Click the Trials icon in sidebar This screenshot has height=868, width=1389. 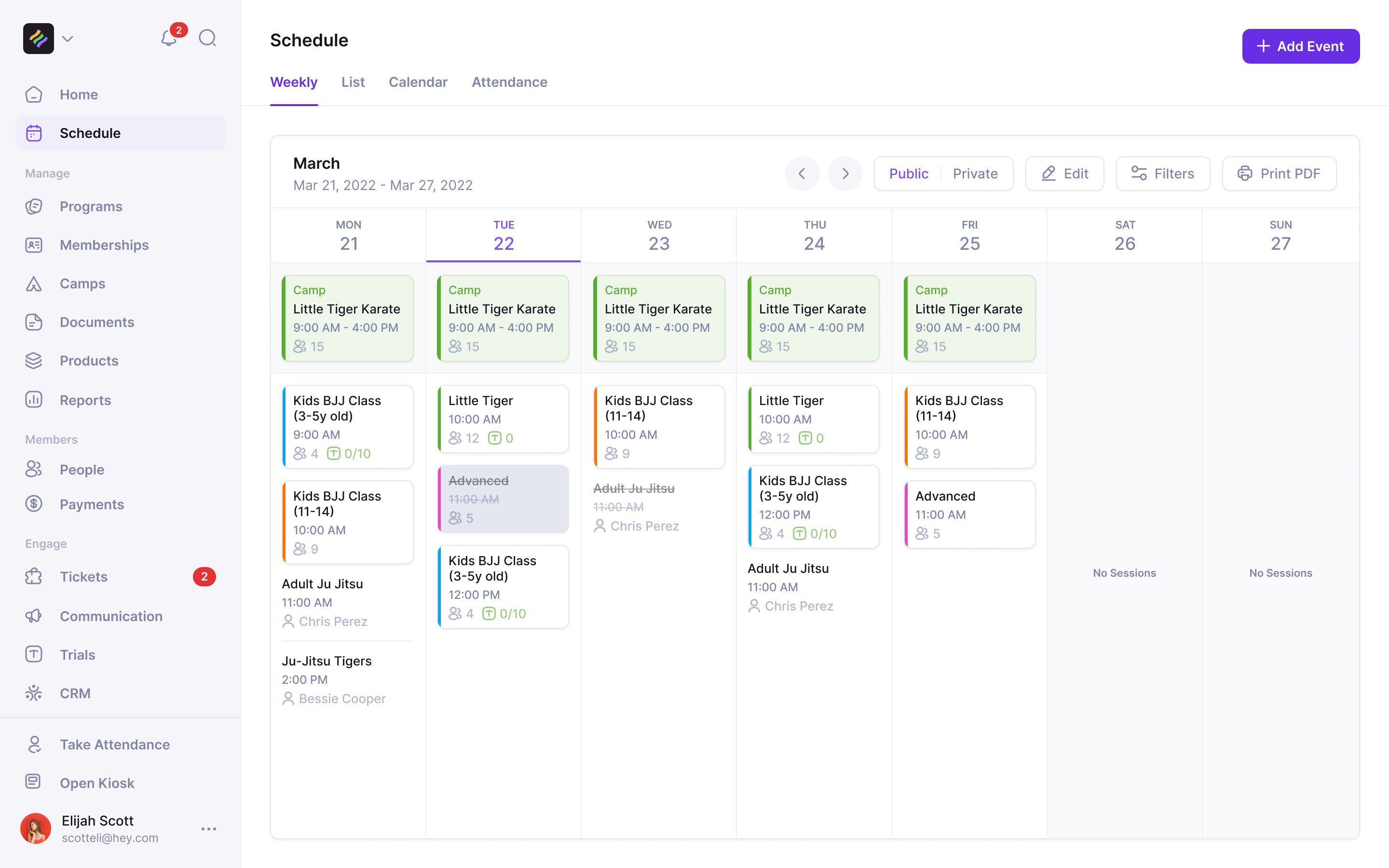click(x=34, y=654)
